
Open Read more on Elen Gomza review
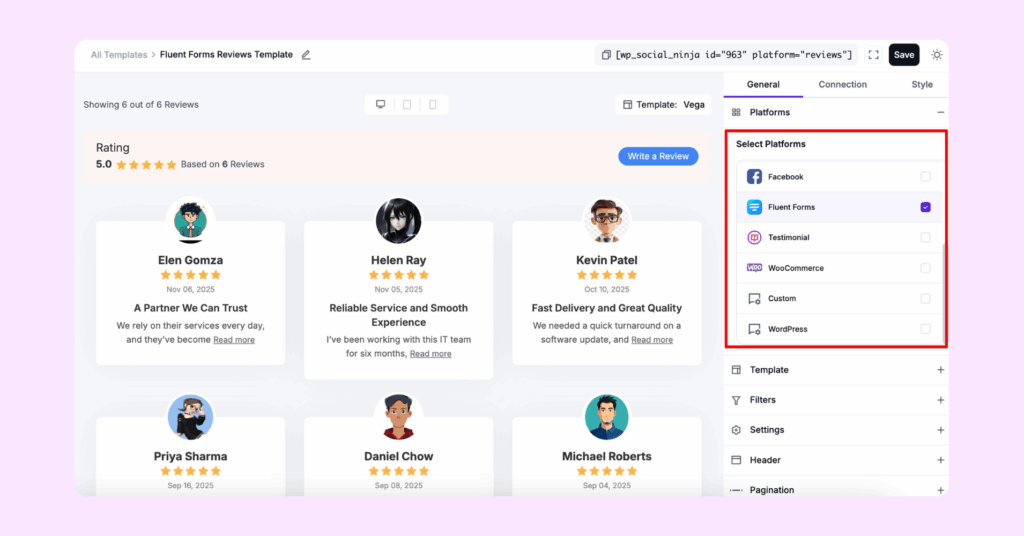pyautogui.click(x=234, y=339)
